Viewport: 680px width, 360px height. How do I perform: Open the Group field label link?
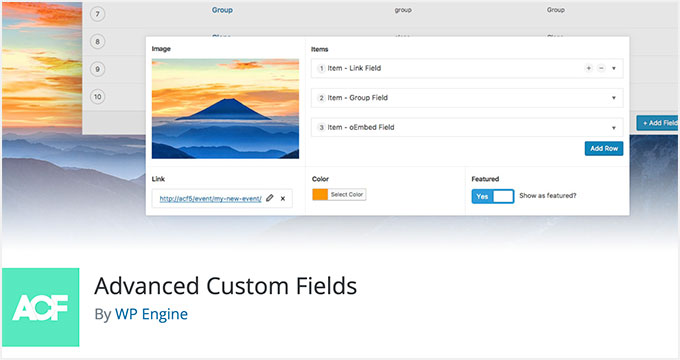[222, 10]
